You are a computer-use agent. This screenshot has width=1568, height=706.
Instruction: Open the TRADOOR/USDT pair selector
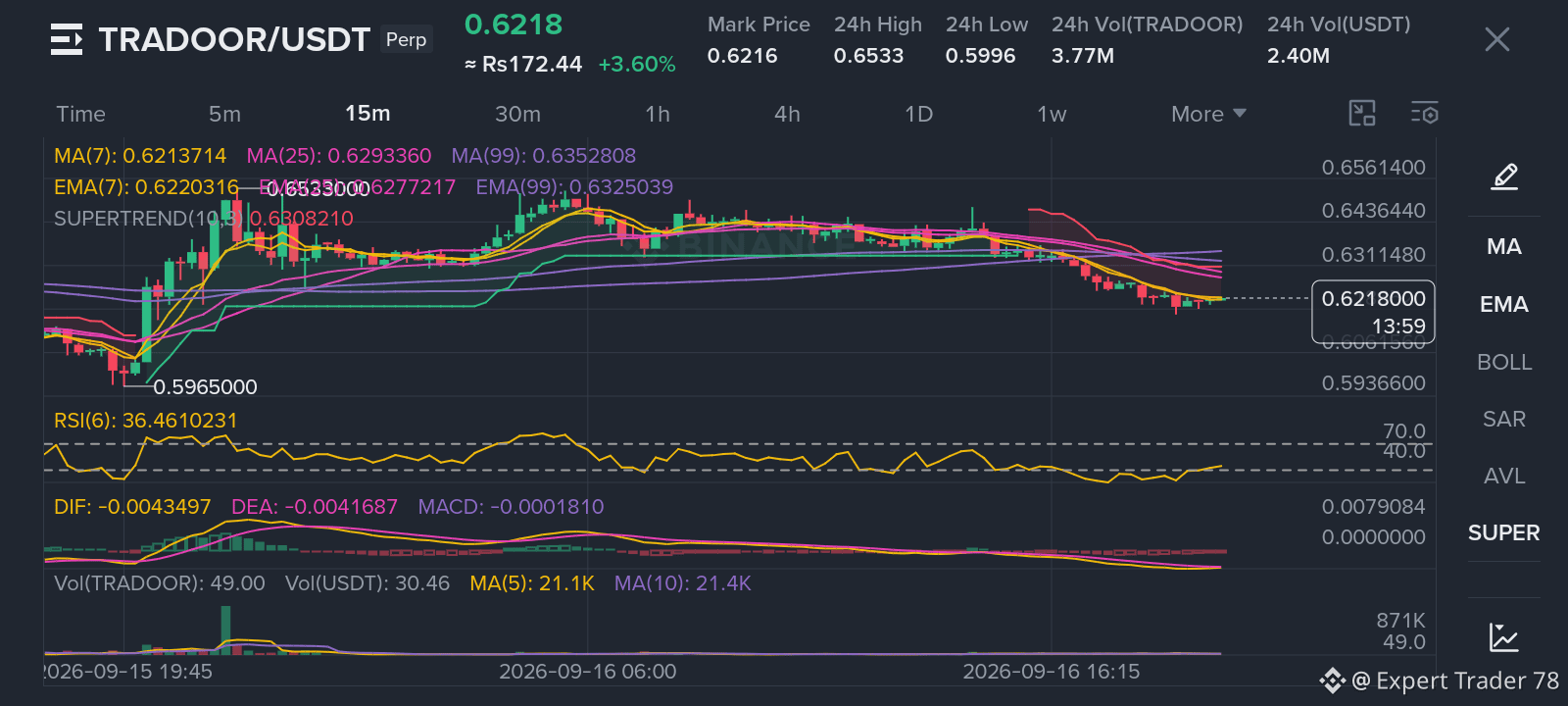[234, 39]
